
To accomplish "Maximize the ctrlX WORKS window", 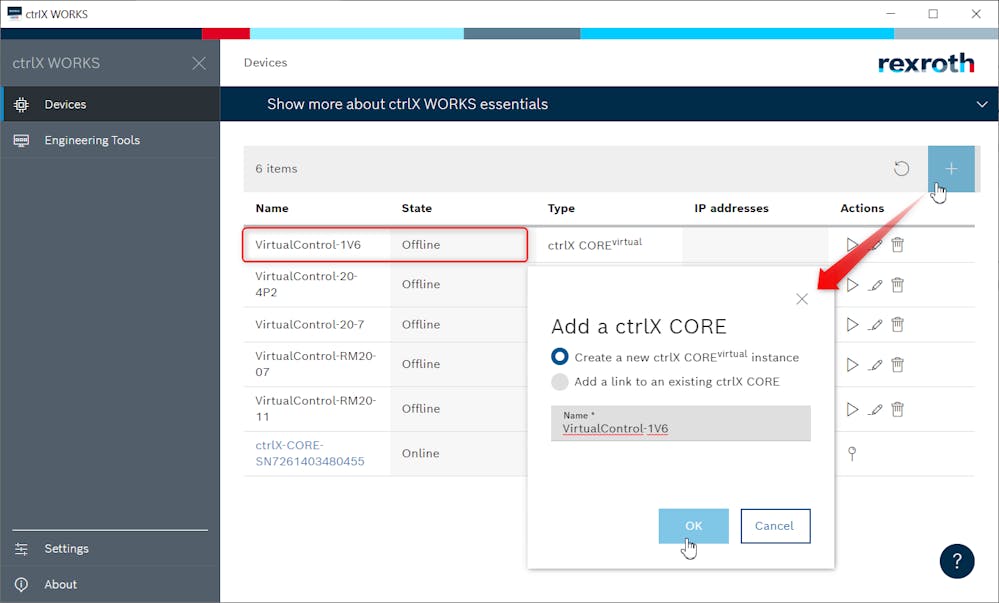I will (933, 13).
